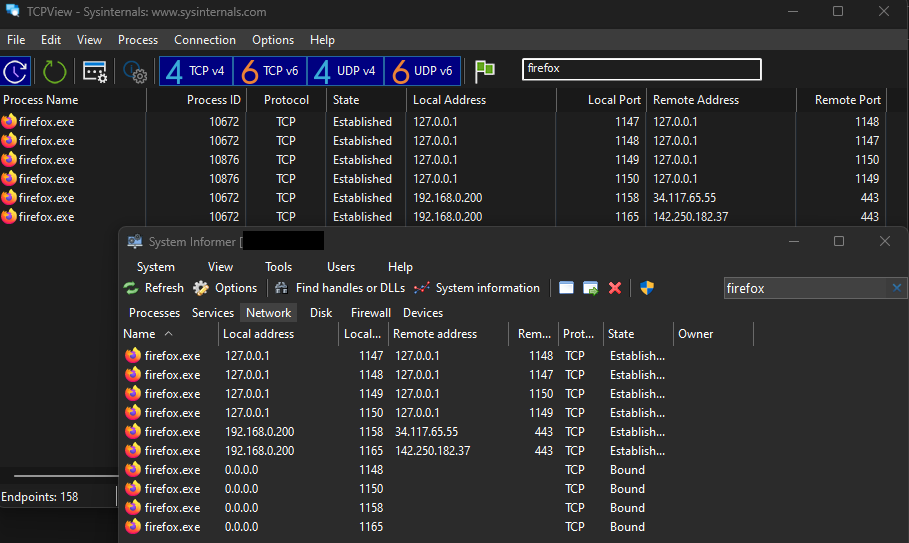
Task: Click Find handles or DLLs button
Action: click(339, 288)
